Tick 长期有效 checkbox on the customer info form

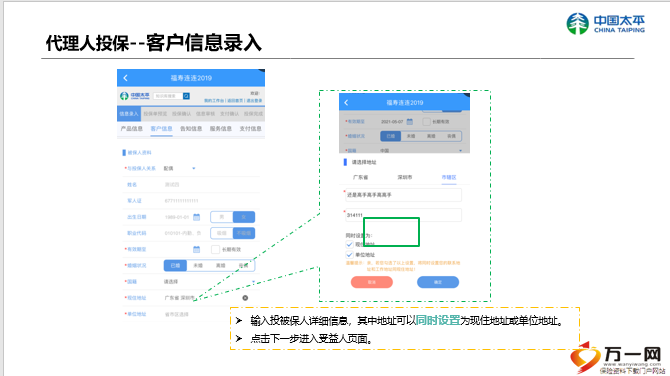point(215,249)
